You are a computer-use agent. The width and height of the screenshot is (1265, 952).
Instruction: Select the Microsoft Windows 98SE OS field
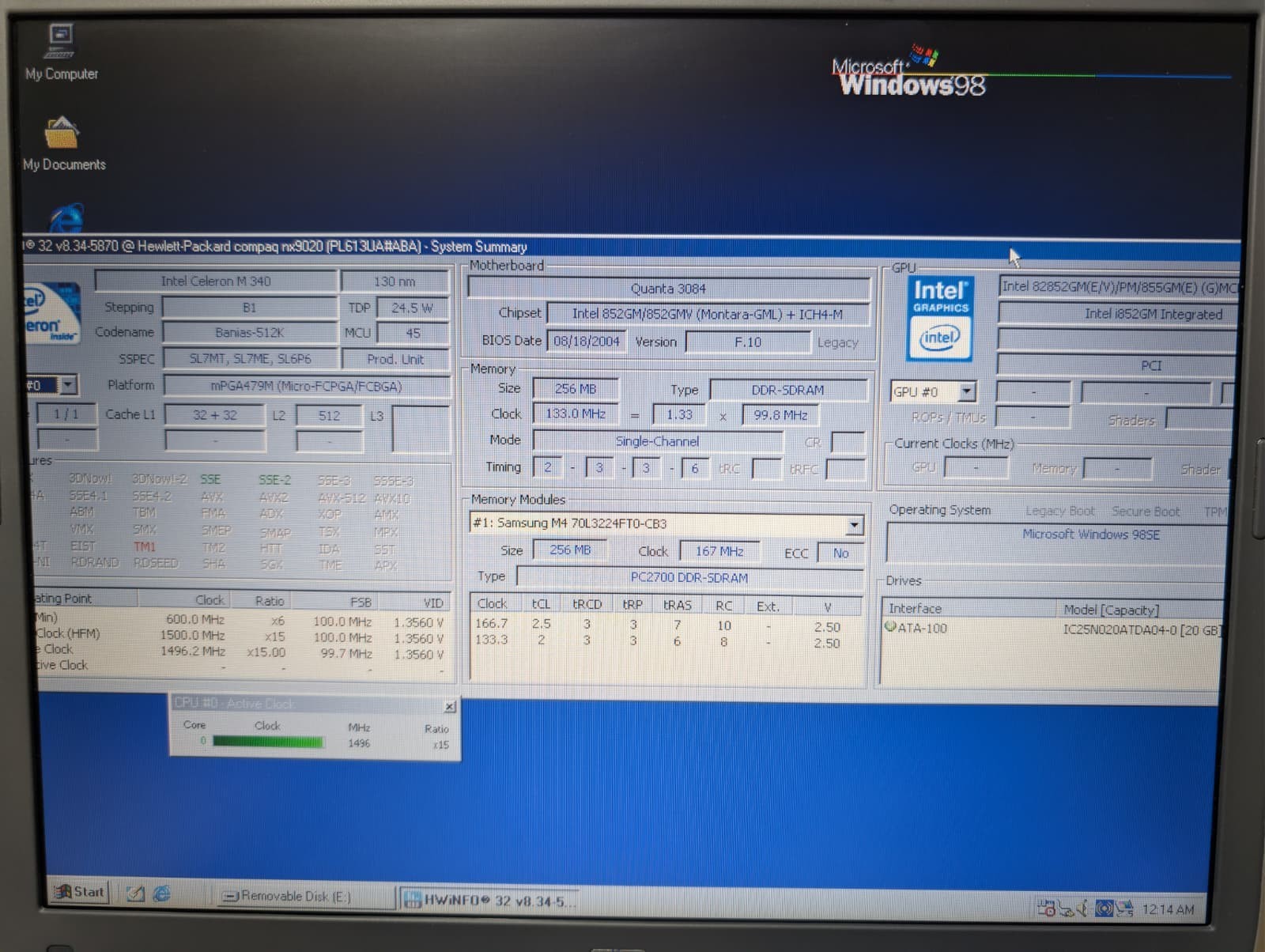[x=1091, y=535]
